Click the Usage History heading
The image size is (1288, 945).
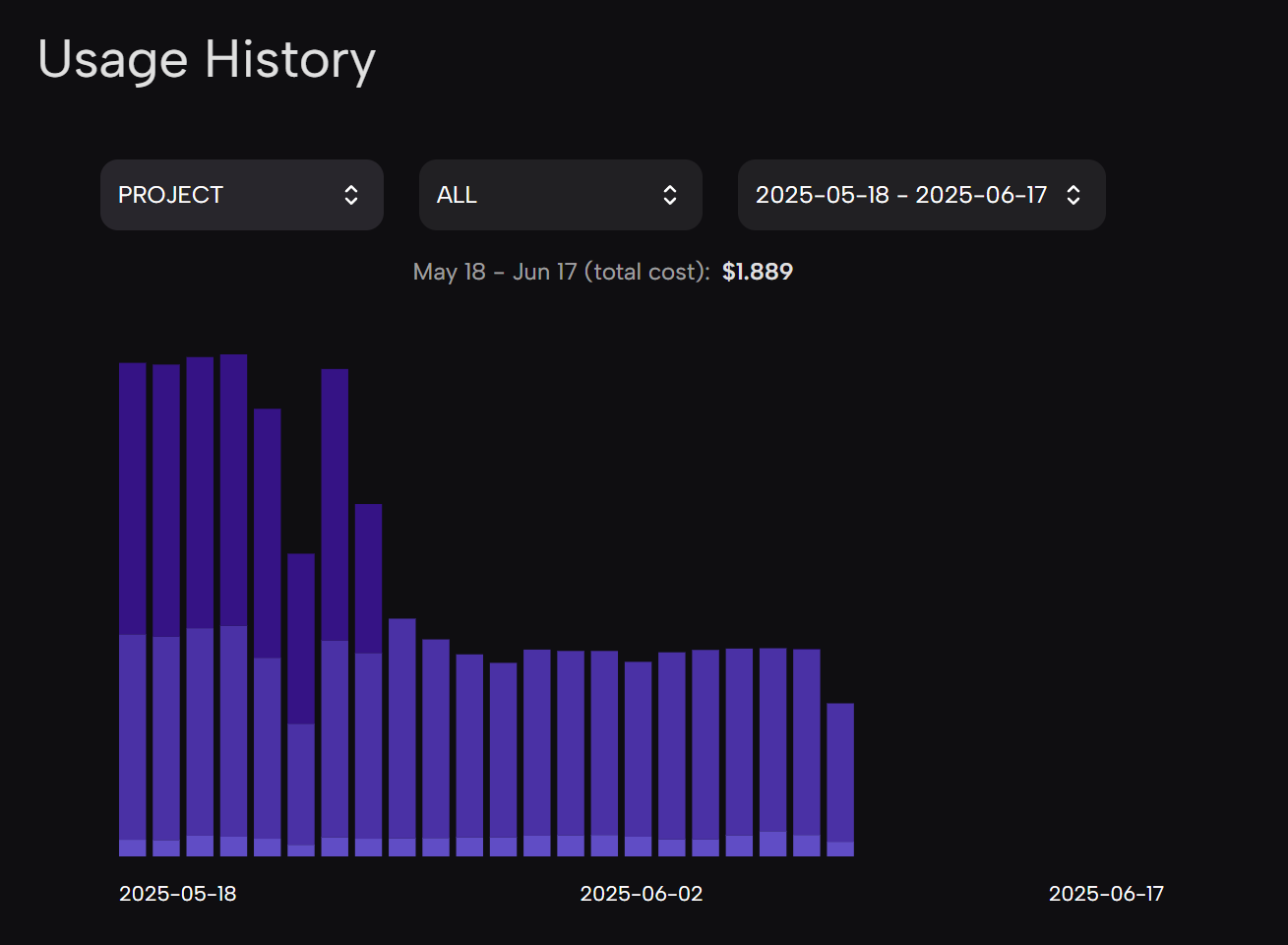click(x=207, y=60)
